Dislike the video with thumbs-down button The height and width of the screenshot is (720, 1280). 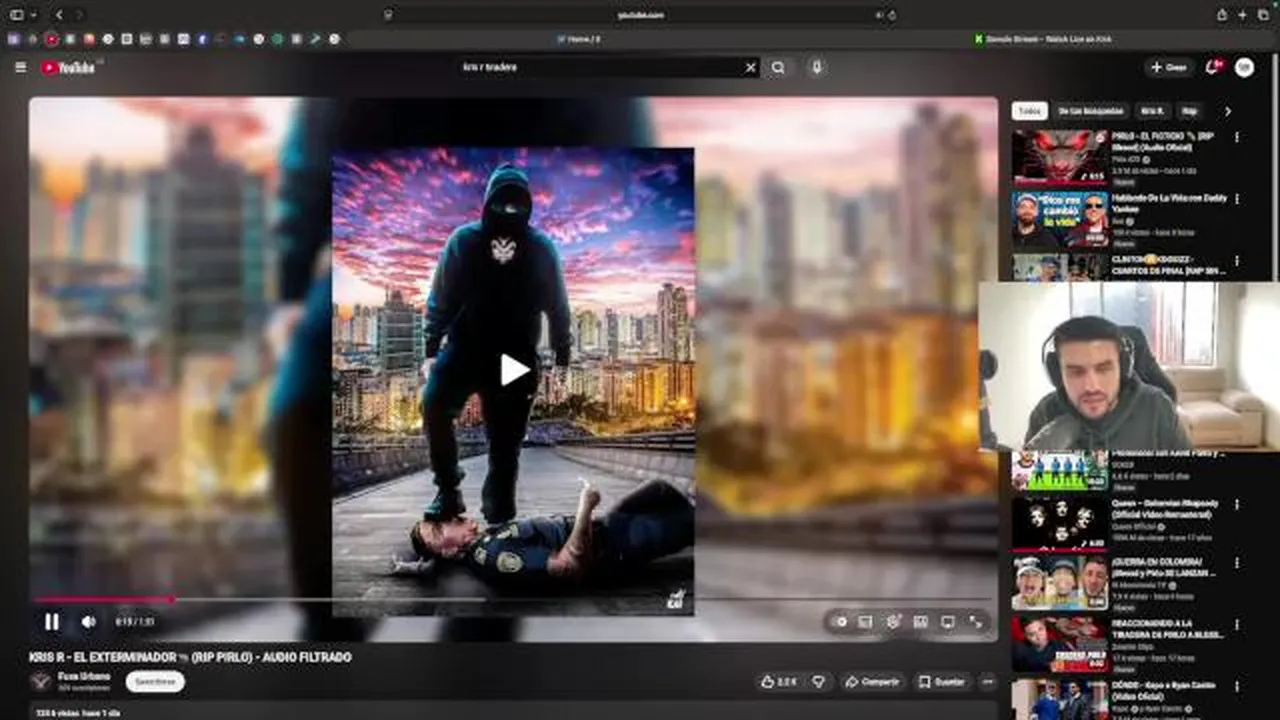(818, 681)
